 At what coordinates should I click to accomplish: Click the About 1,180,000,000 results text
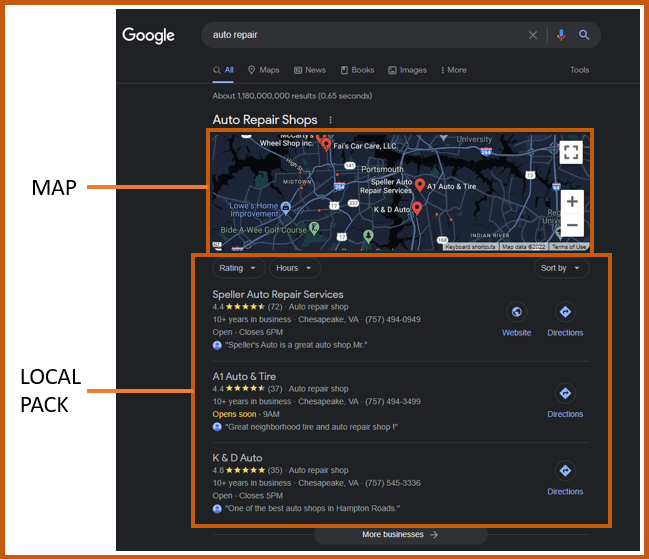click(292, 96)
